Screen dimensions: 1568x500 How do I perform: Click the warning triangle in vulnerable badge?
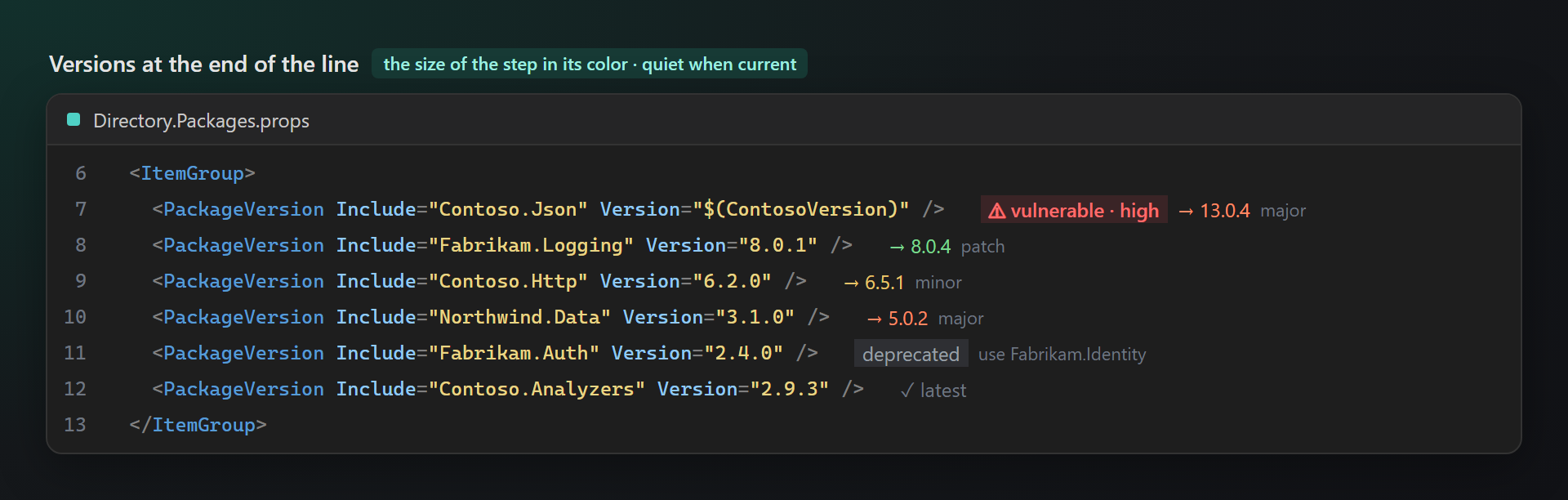tap(997, 211)
